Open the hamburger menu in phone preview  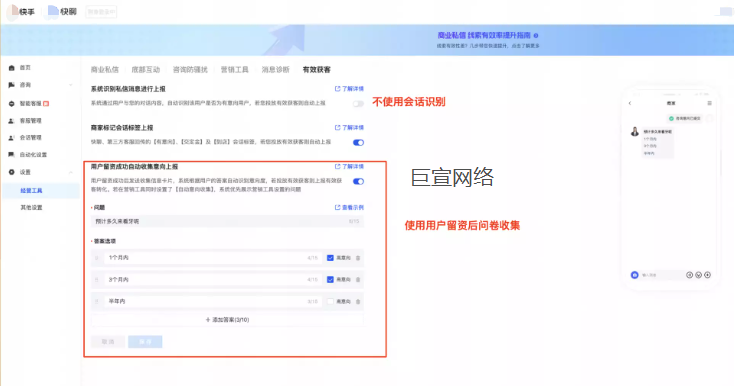709,103
